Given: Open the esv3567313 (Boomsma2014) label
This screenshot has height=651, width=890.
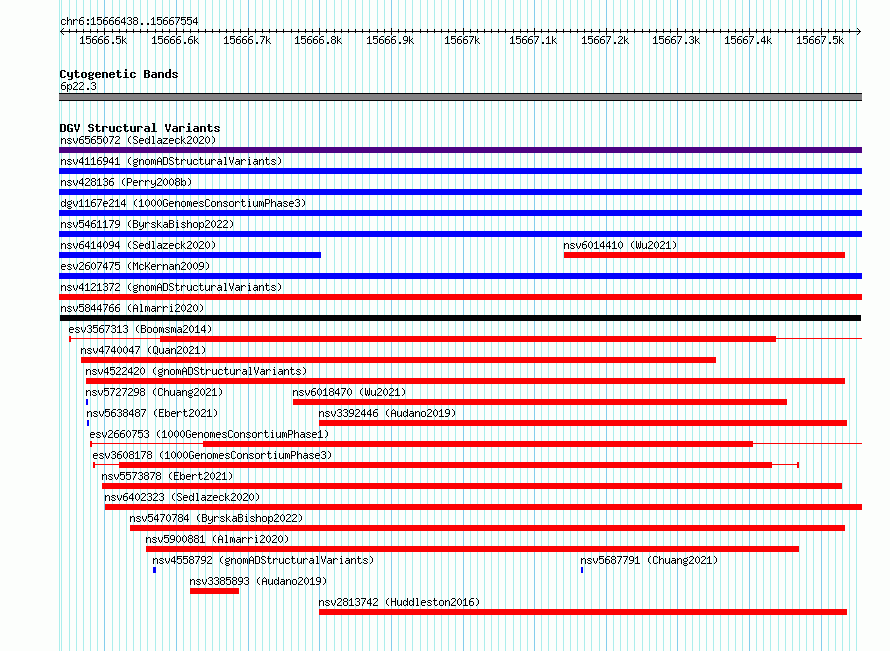Looking at the screenshot, I should pos(140,329).
